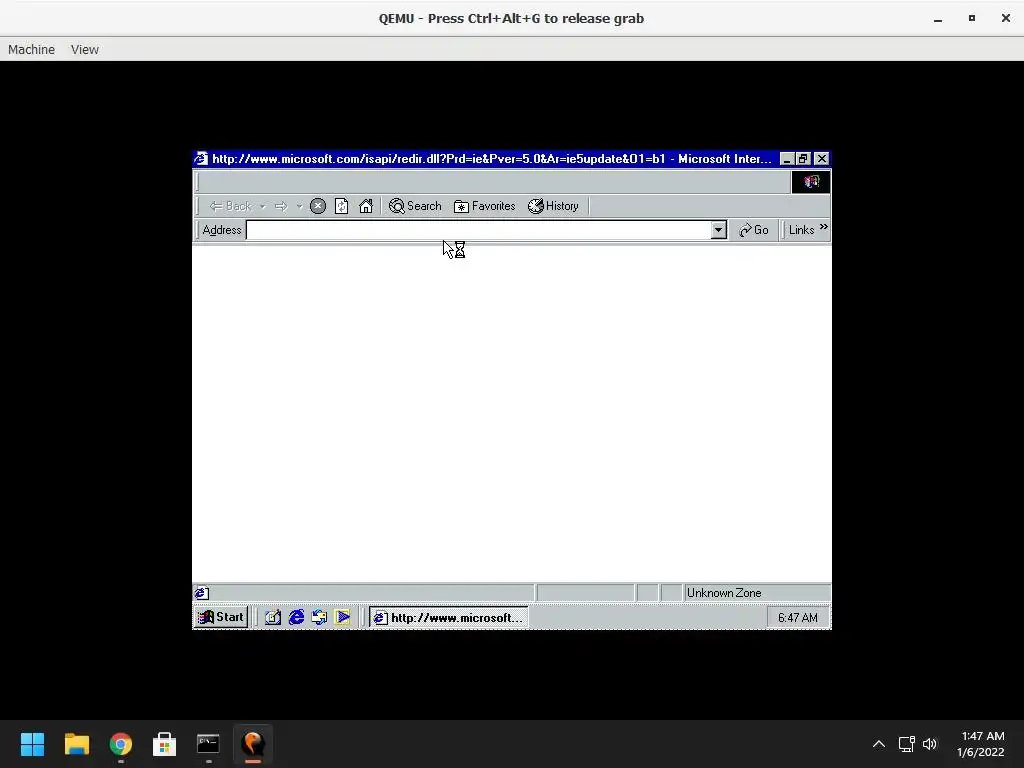Open the network status tray icon
Viewport: 1024px width, 768px height.
[x=906, y=744]
